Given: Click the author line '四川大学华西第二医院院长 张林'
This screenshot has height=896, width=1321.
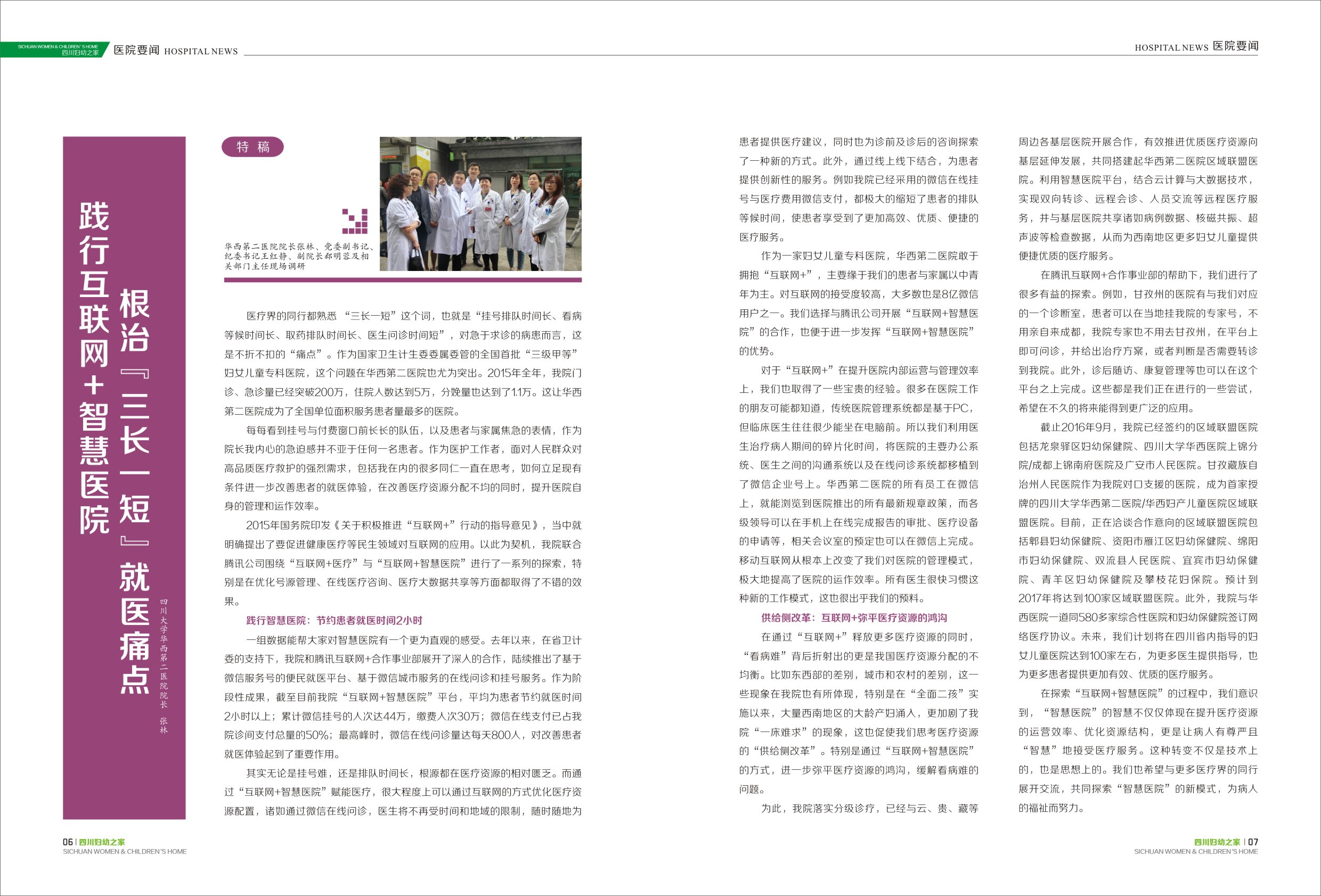Looking at the screenshot, I should coord(164,666).
